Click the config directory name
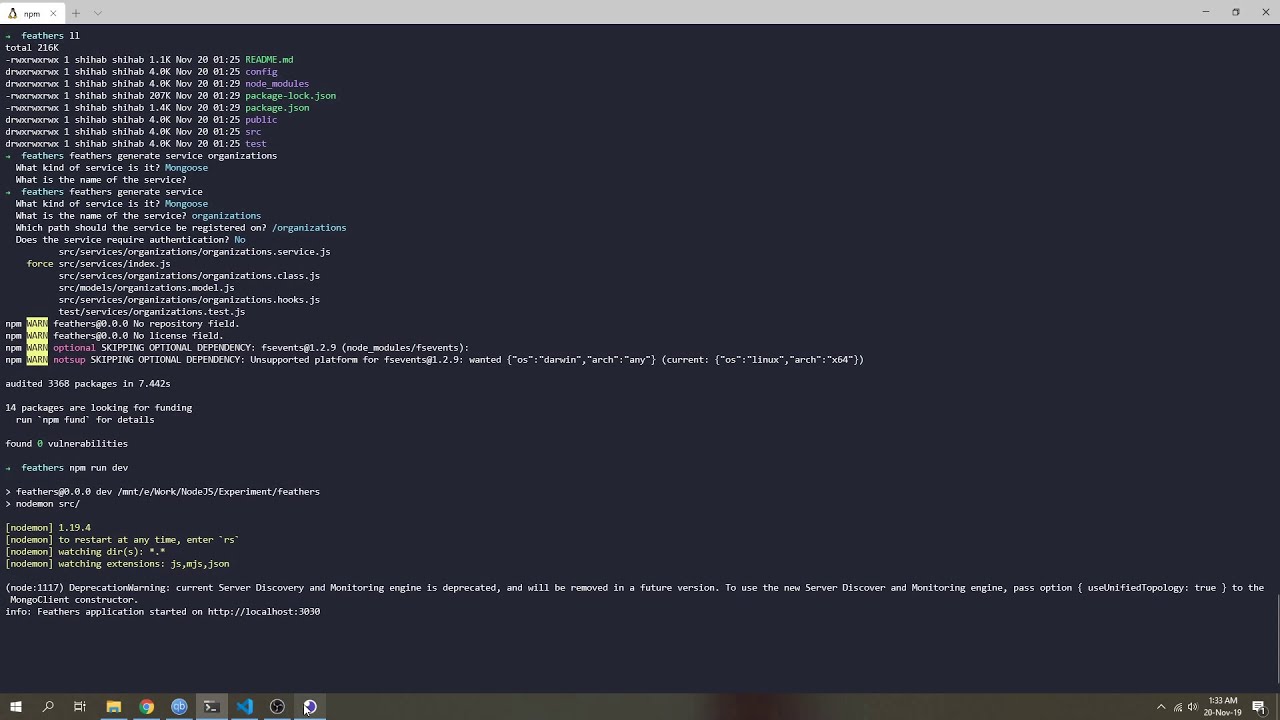Viewport: 1280px width, 720px height. 261,72
